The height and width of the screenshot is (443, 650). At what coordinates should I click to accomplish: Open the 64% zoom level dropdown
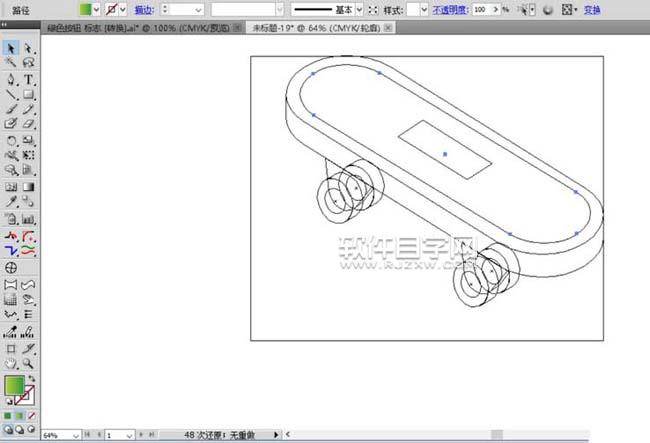tap(75, 436)
